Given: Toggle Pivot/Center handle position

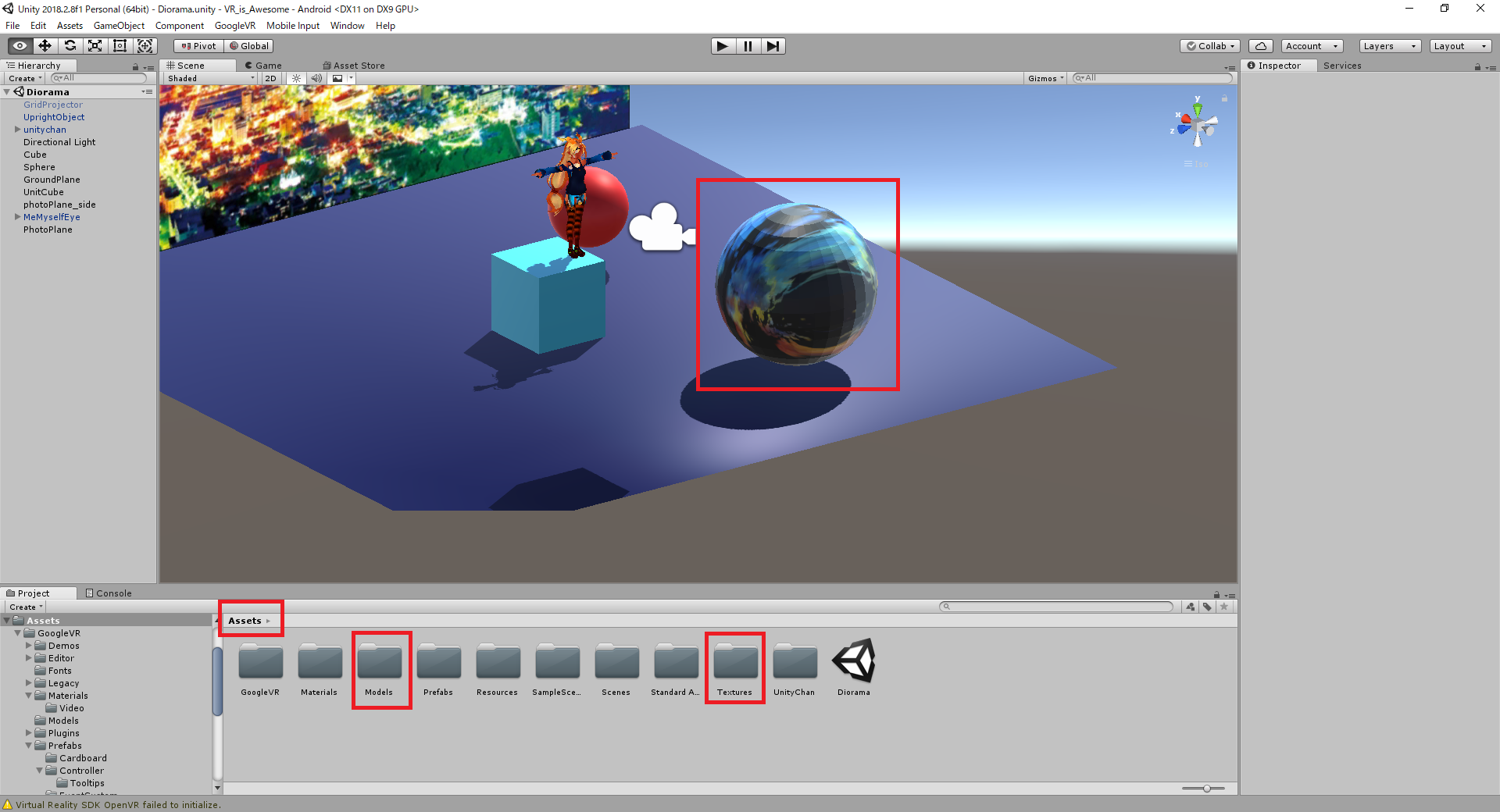Looking at the screenshot, I should pos(198,46).
